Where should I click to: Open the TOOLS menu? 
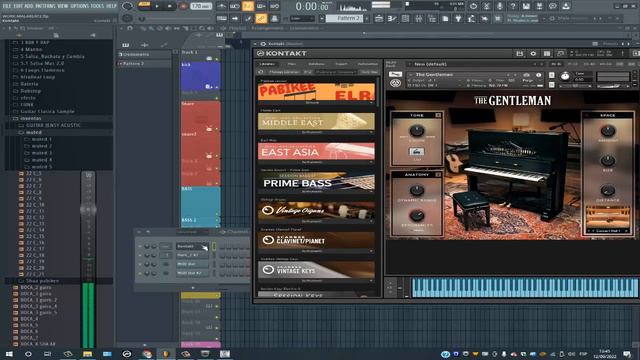[x=98, y=6]
